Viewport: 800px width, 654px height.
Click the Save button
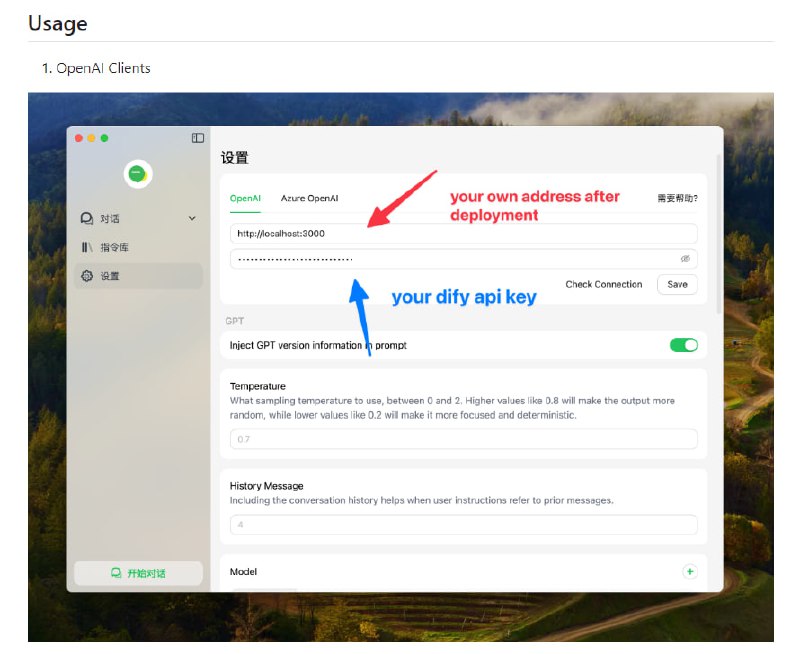click(x=677, y=284)
